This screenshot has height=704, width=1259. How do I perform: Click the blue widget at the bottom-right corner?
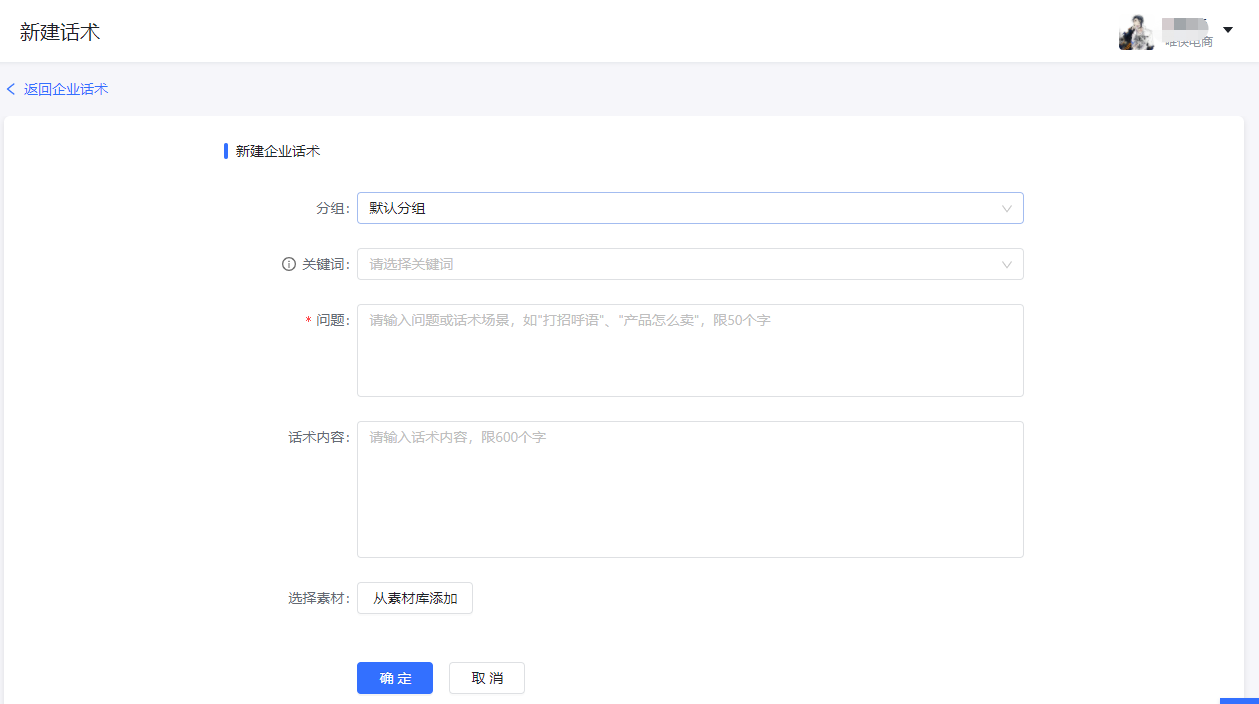[x=1239, y=700]
